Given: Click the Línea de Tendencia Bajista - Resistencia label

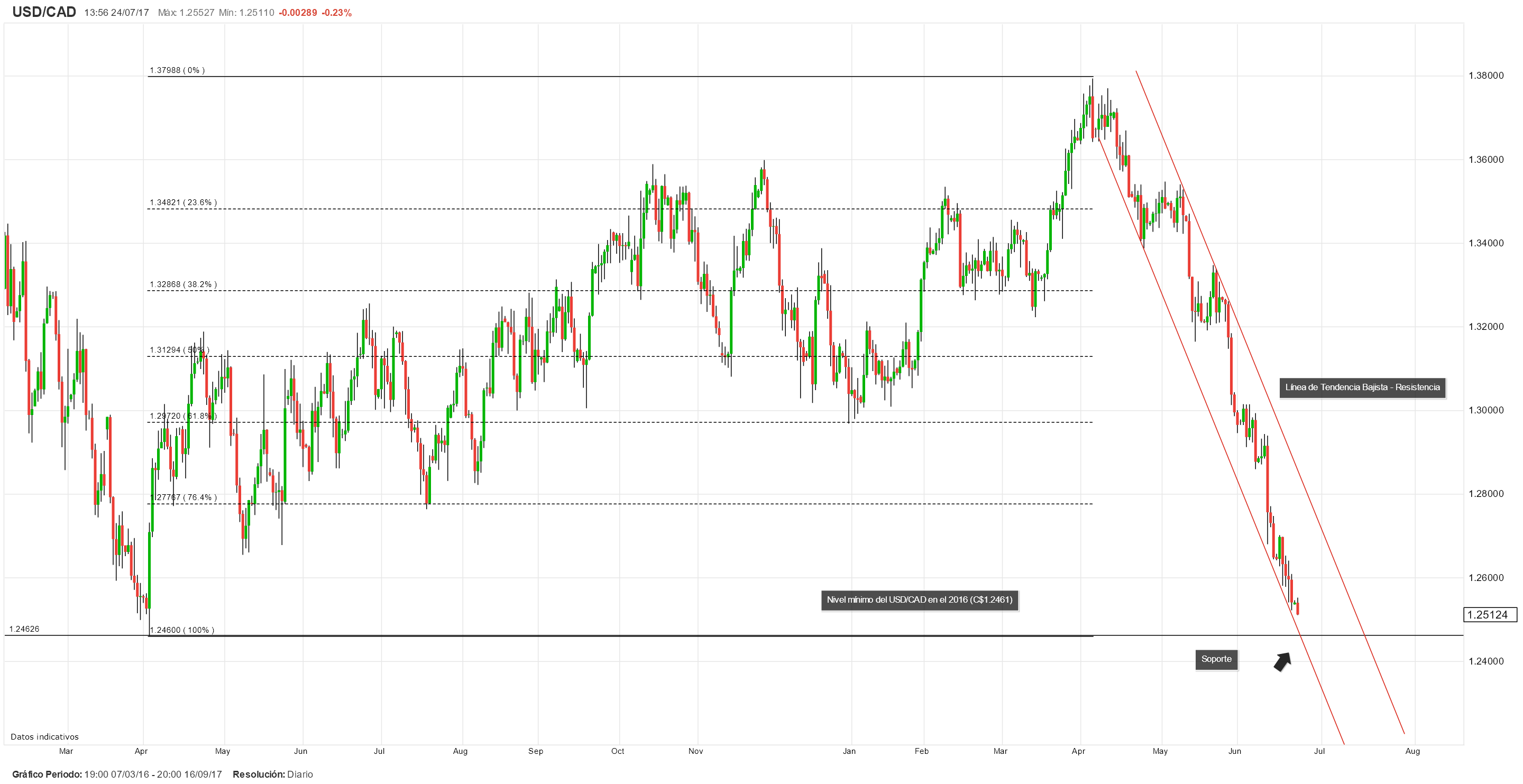Looking at the screenshot, I should (x=1362, y=388).
